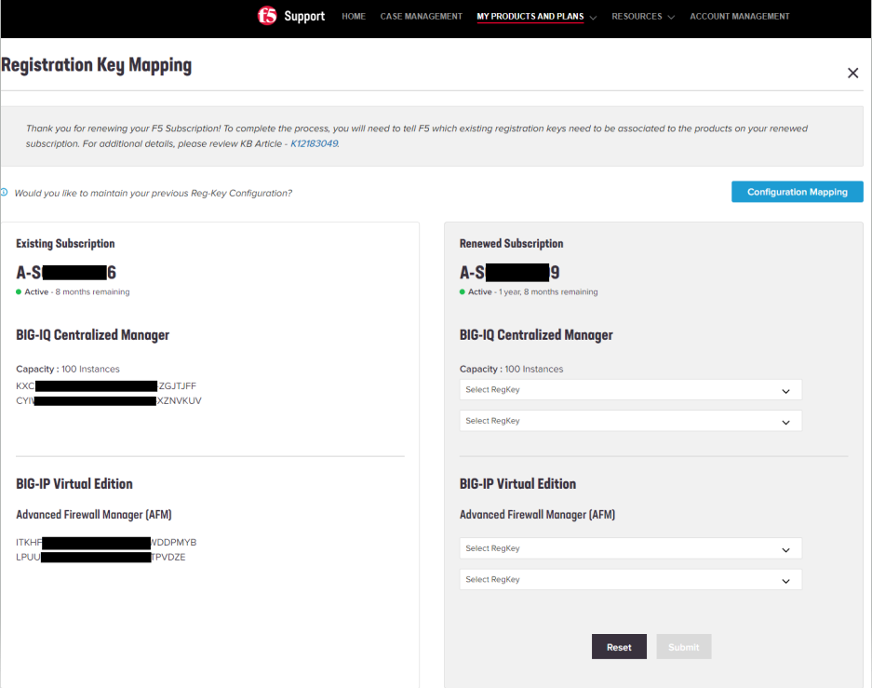Viewport: 872px width, 689px height.
Task: Click Existing Subscription heading
Action: tap(65, 244)
